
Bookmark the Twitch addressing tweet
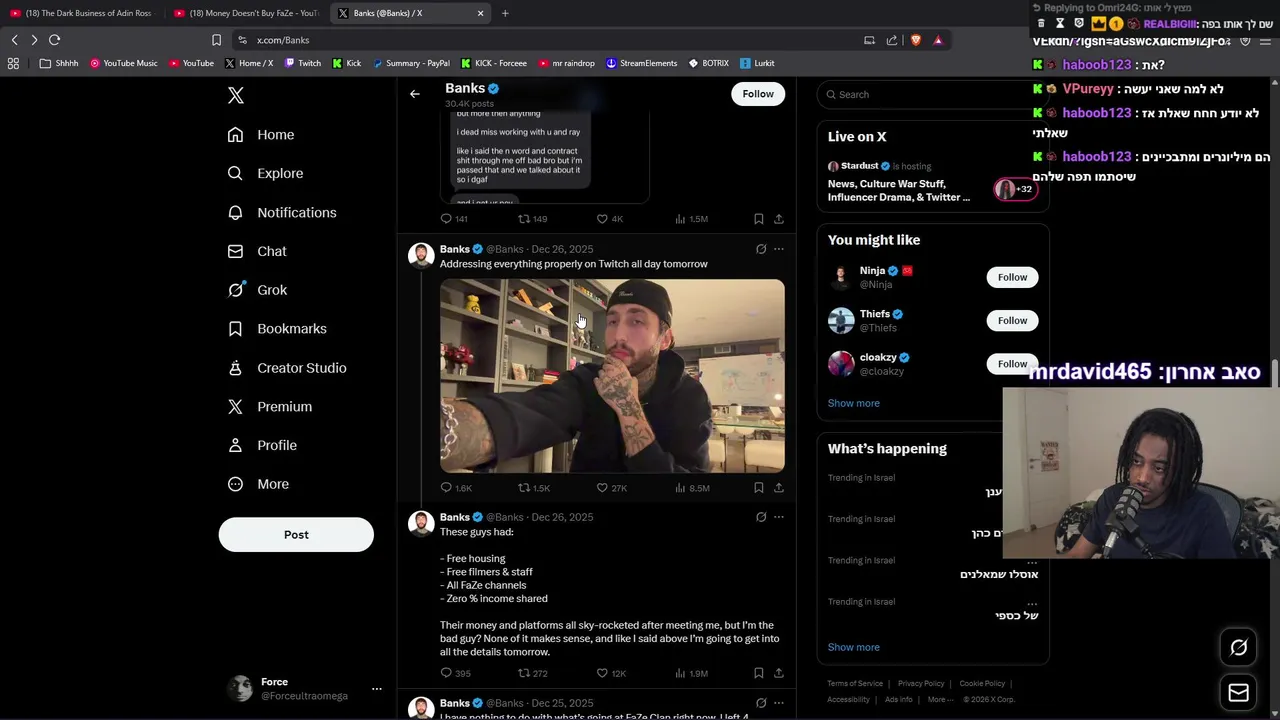(x=759, y=488)
